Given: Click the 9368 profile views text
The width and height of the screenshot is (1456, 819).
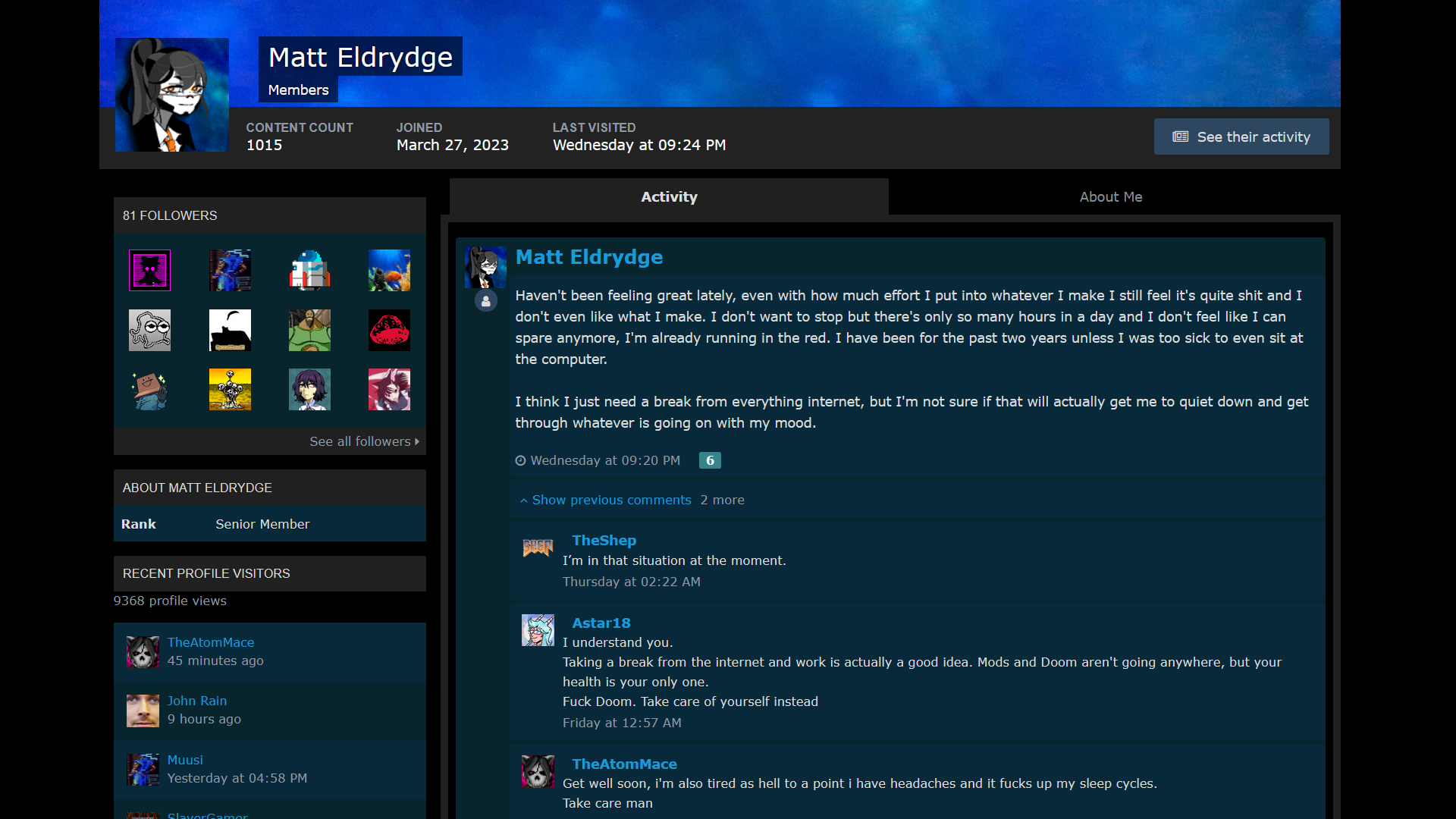Looking at the screenshot, I should pos(170,601).
